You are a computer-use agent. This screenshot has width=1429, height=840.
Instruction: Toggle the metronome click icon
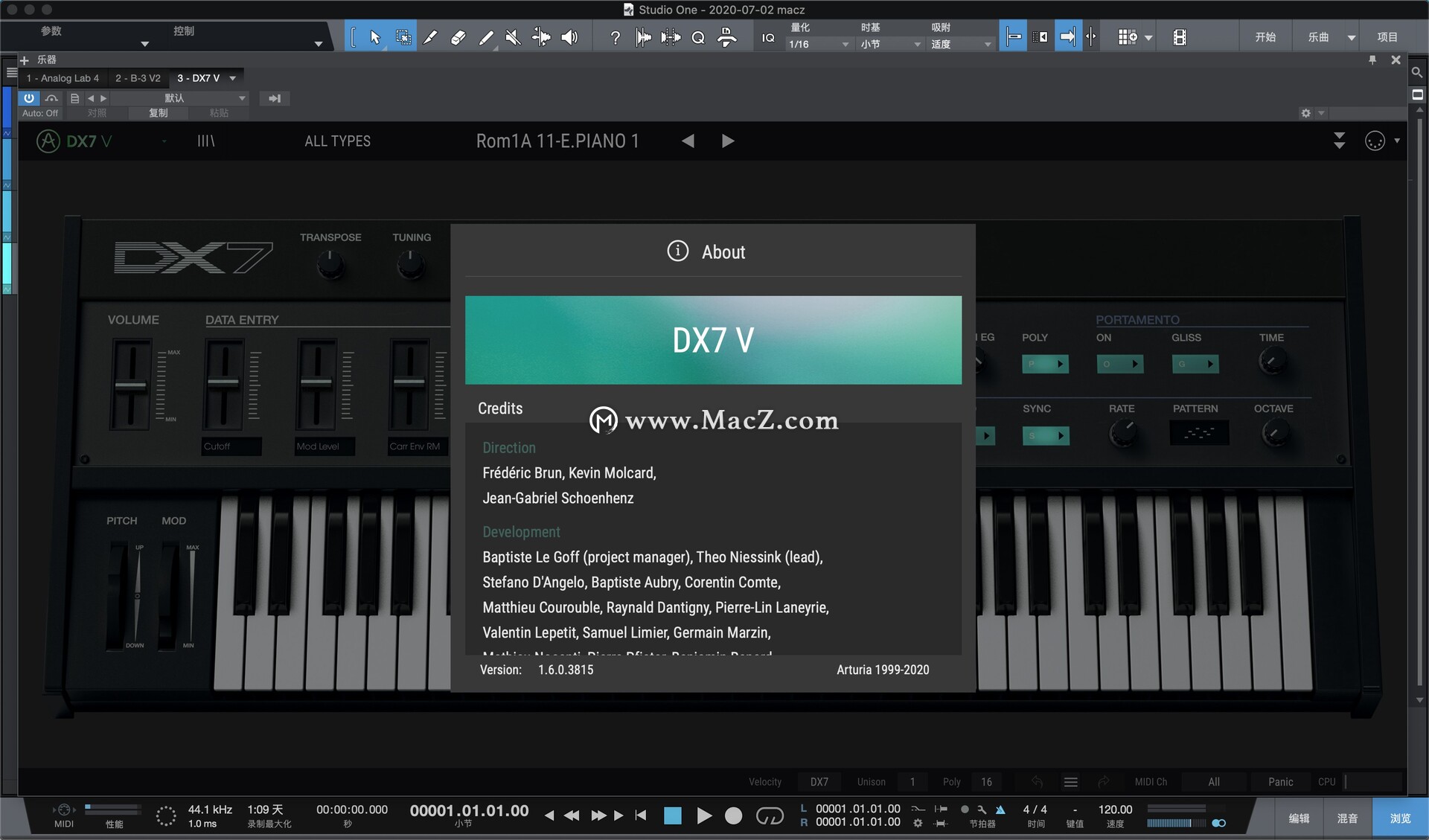click(1000, 809)
